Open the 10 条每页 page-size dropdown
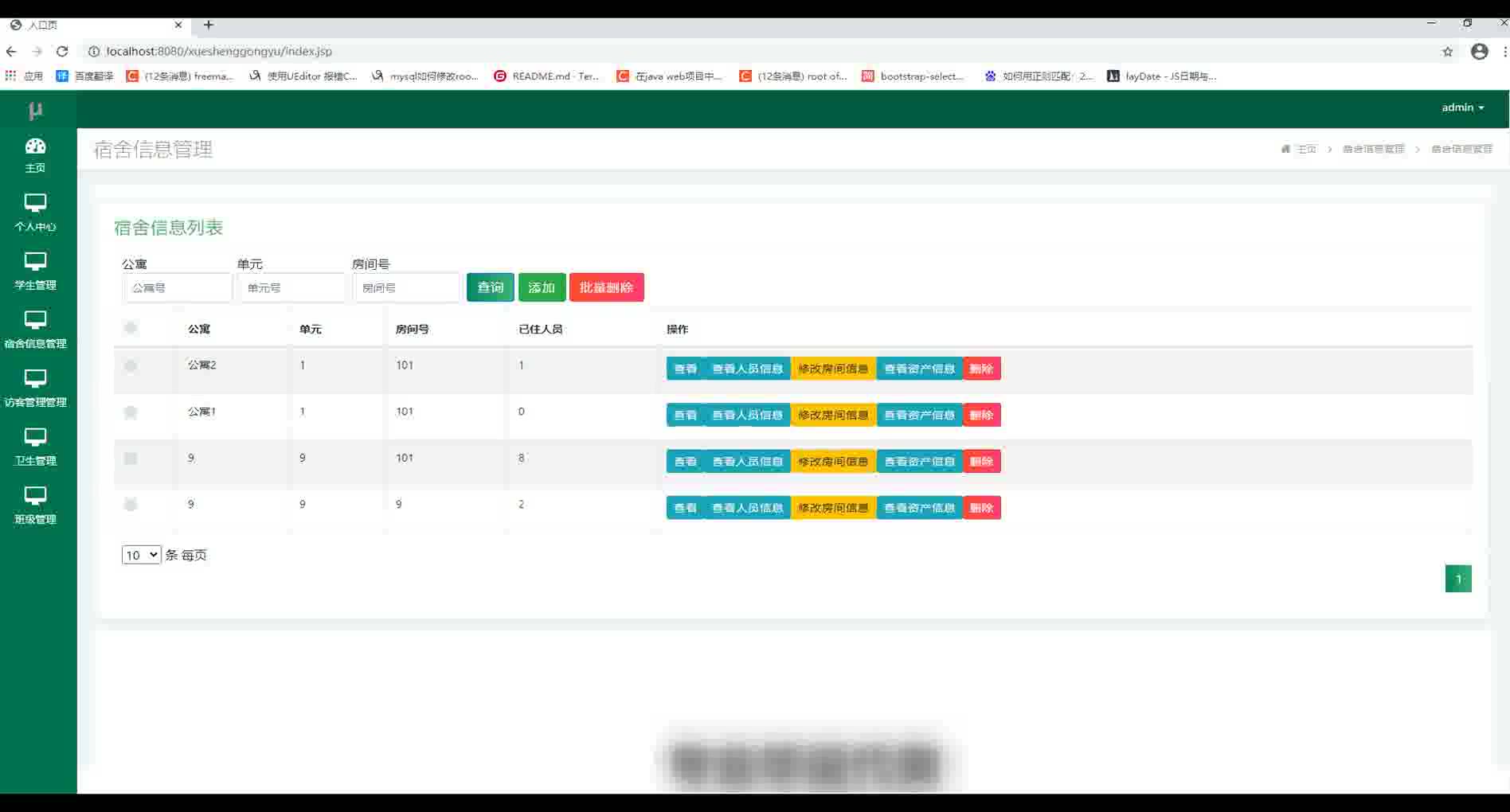Viewport: 1510px width, 812px height. [x=141, y=555]
